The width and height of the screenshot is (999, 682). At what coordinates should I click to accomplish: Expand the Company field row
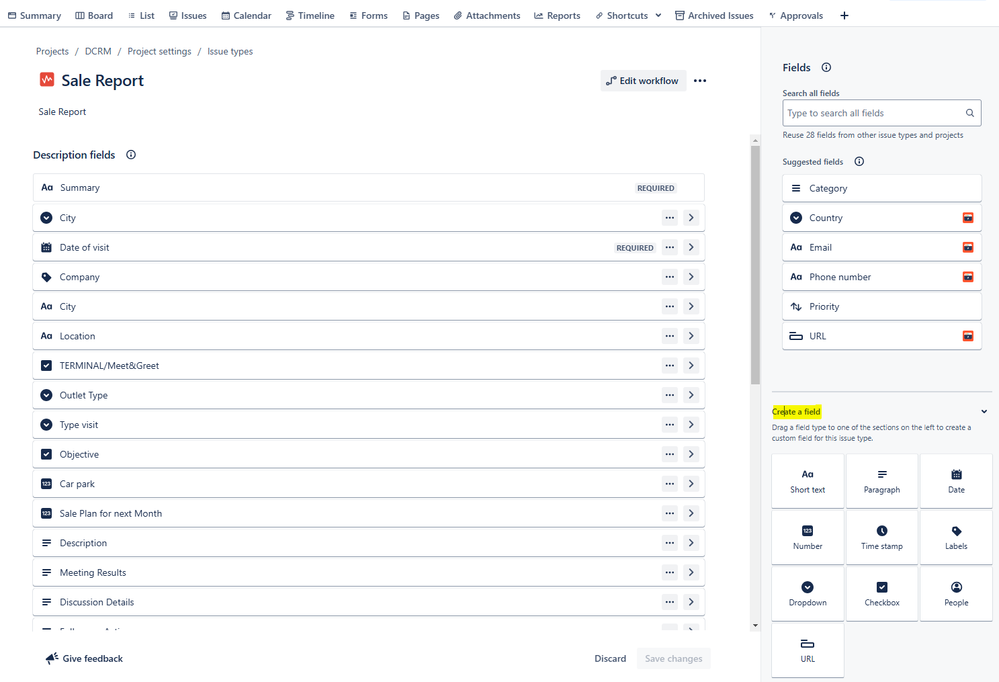[691, 277]
